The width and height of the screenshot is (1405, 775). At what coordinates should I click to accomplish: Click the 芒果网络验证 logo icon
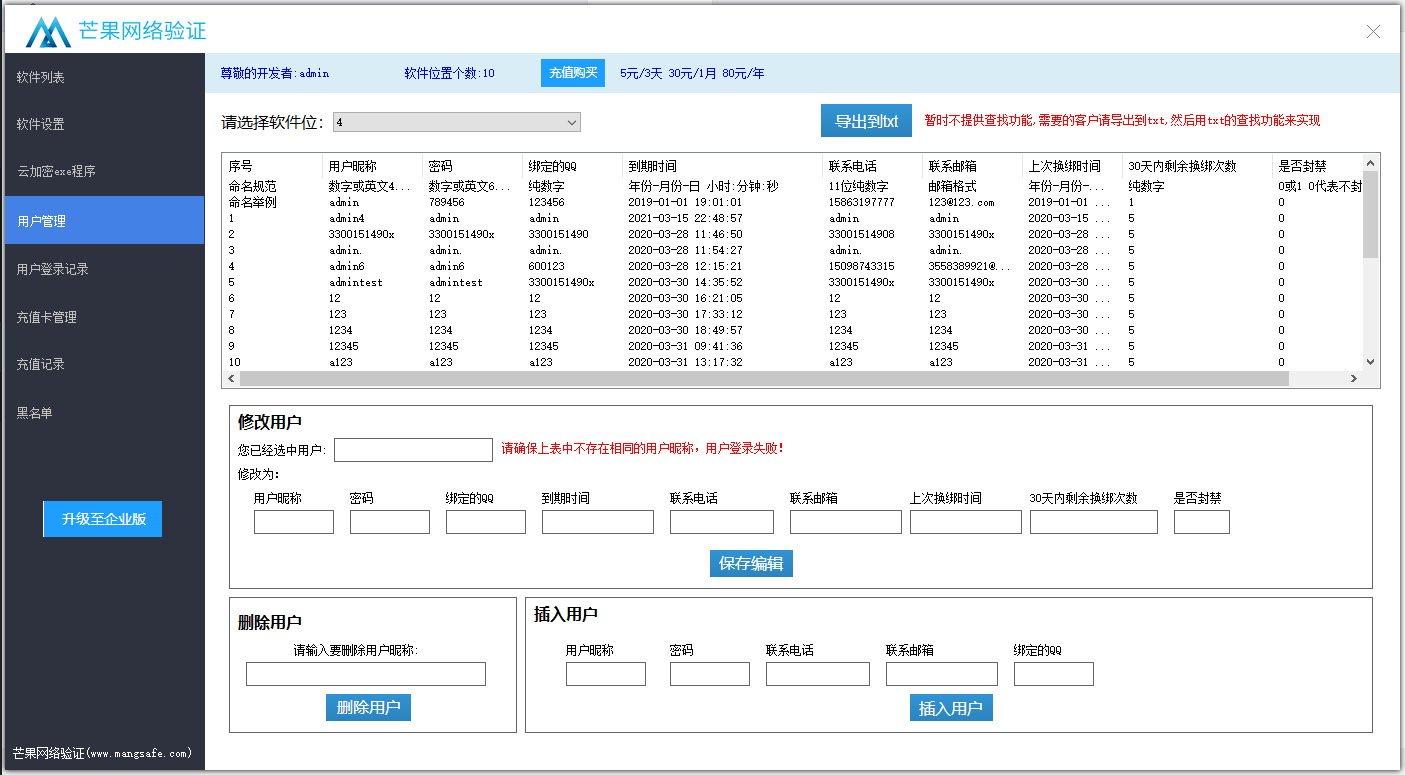[48, 31]
